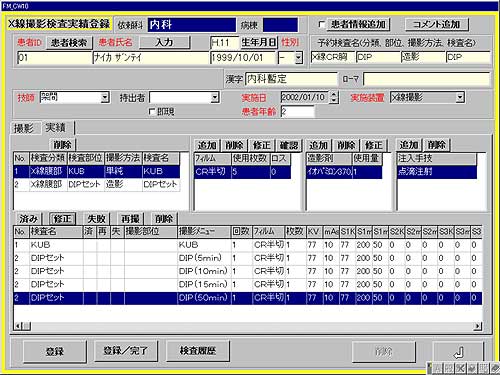
Task: Switch to the 実績 tab
Action: tap(55, 127)
